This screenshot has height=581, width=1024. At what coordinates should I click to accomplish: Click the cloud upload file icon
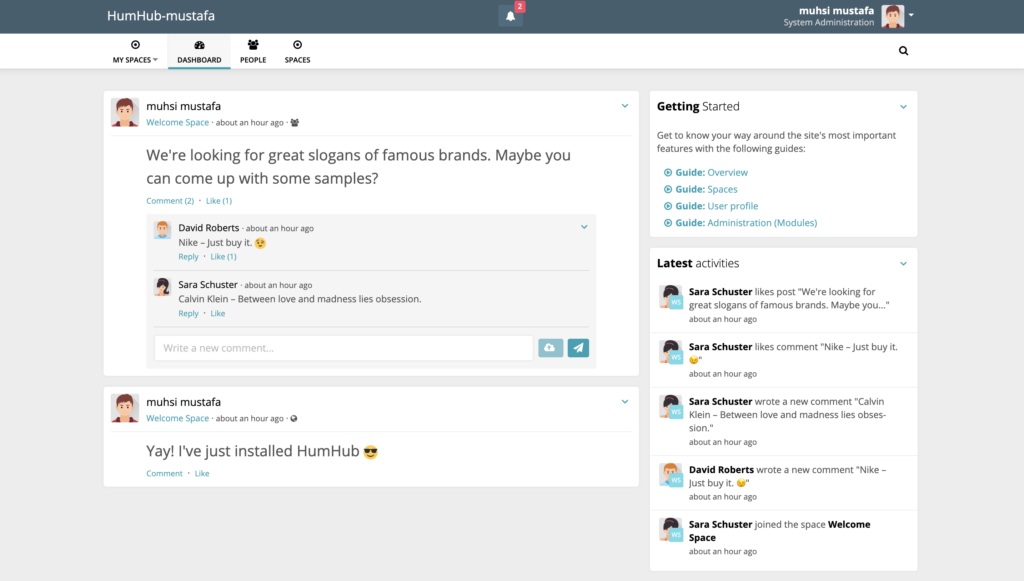[551, 348]
